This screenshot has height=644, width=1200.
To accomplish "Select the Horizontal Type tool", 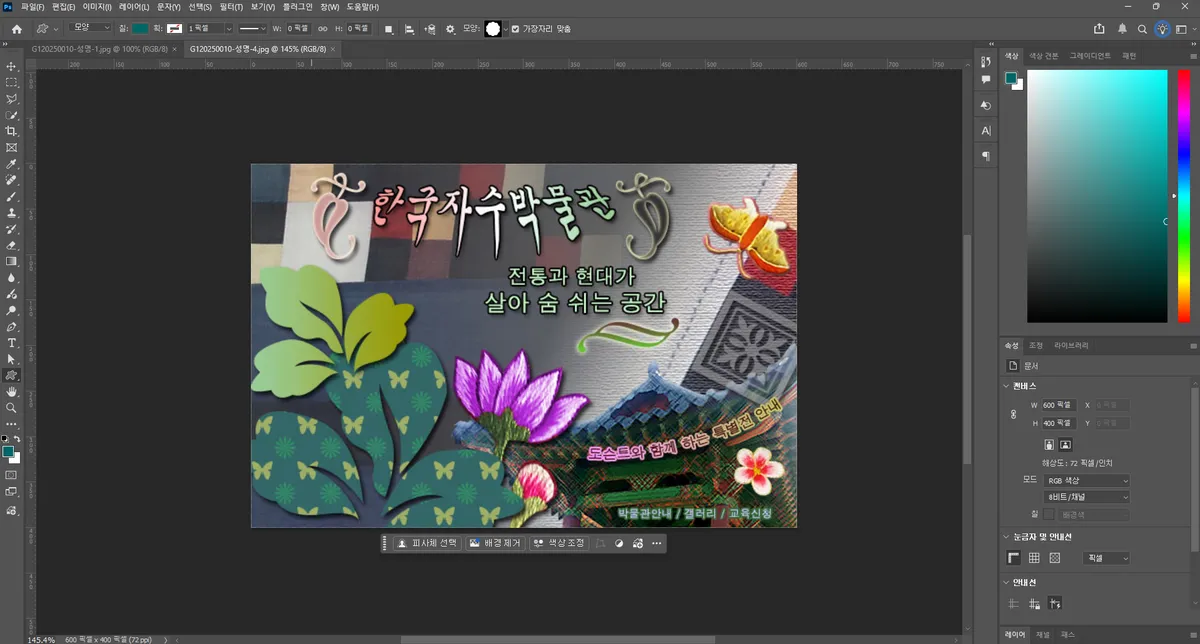I will [x=12, y=343].
